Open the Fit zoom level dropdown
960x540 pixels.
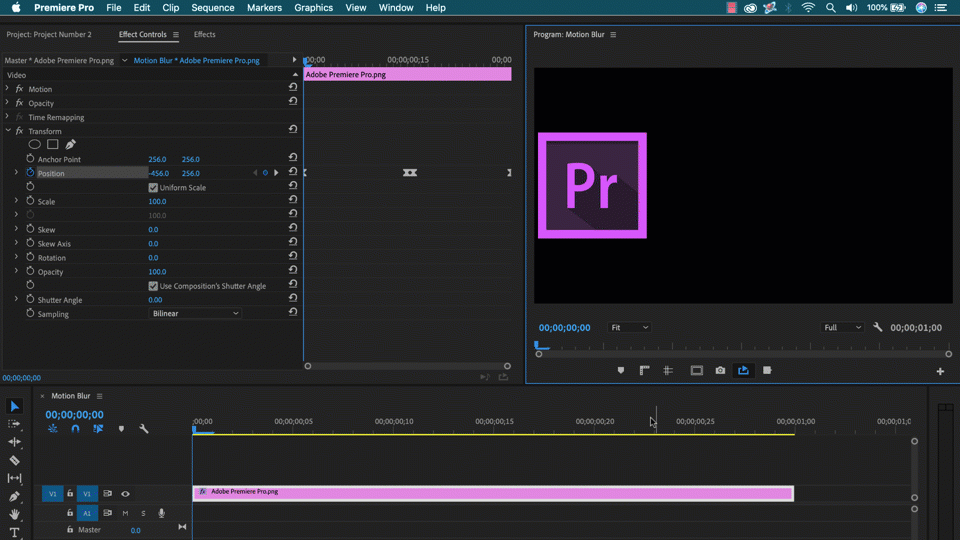coord(630,328)
